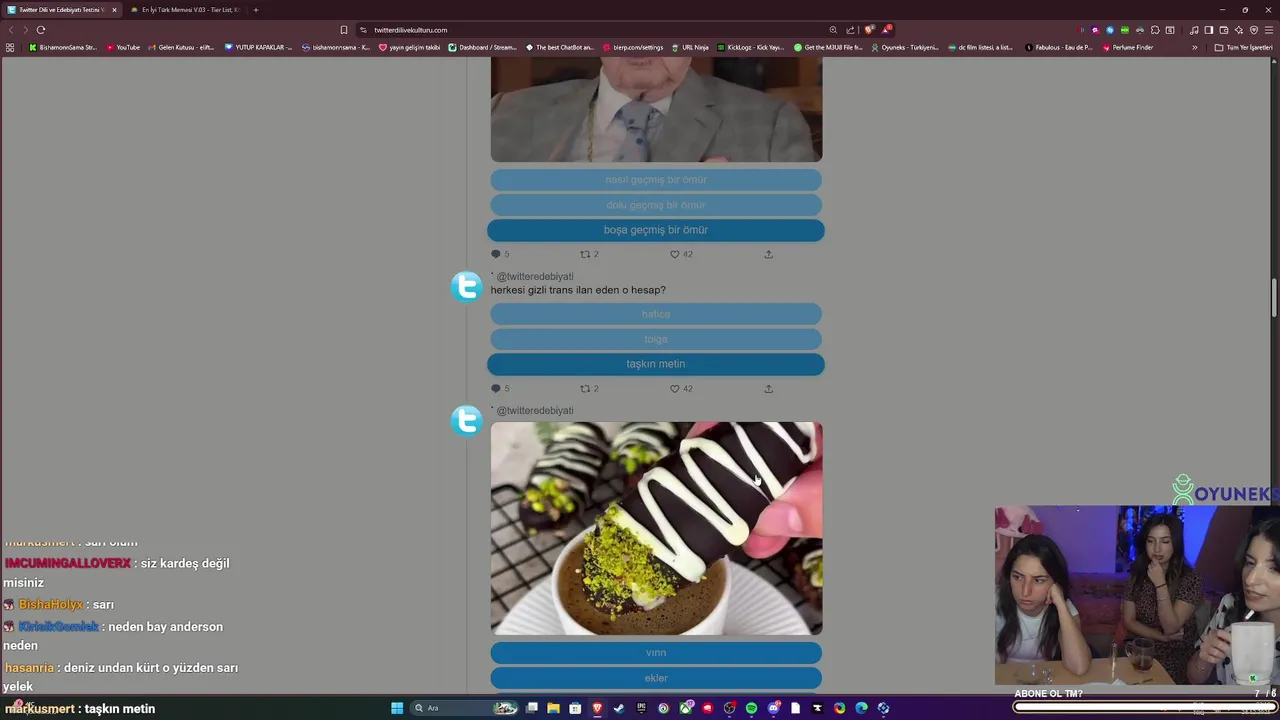Screen dimensions: 1280x720
Task: Click the 'ABONE OL TM?' progress bar
Action: pyautogui.click(x=1144, y=707)
